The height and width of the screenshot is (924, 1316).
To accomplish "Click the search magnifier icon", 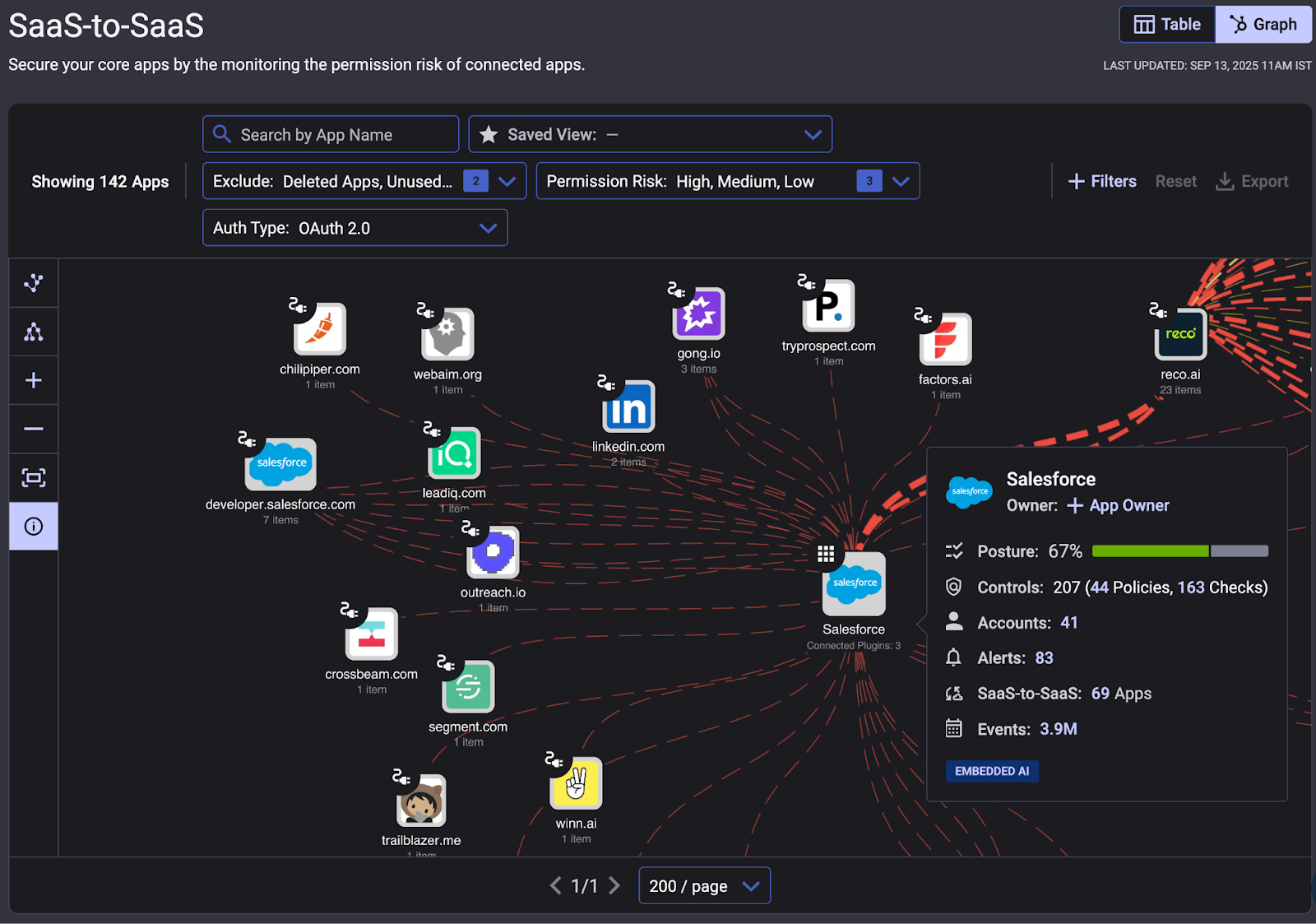I will (x=221, y=133).
